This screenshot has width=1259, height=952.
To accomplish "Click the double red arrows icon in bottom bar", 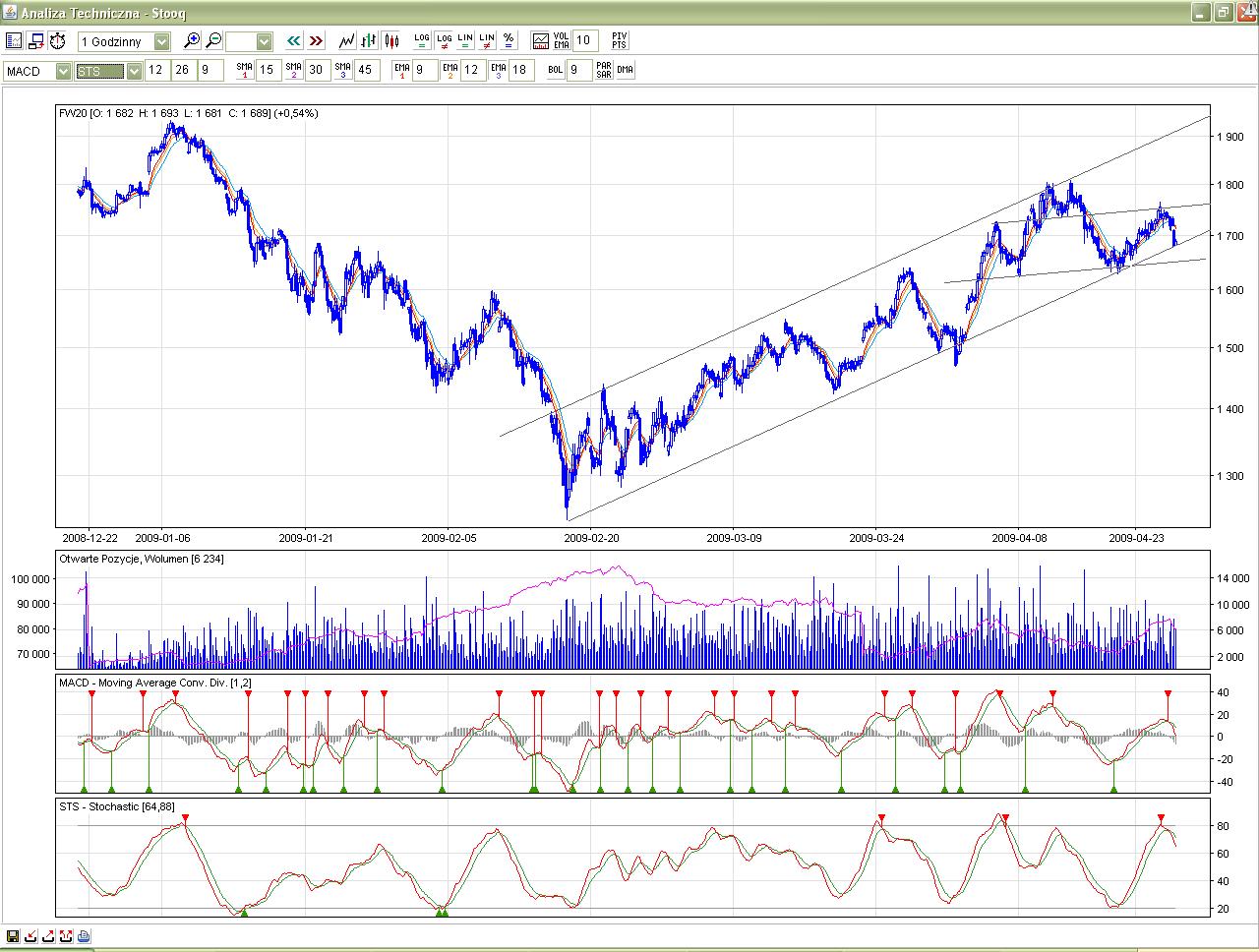I will click(66, 936).
